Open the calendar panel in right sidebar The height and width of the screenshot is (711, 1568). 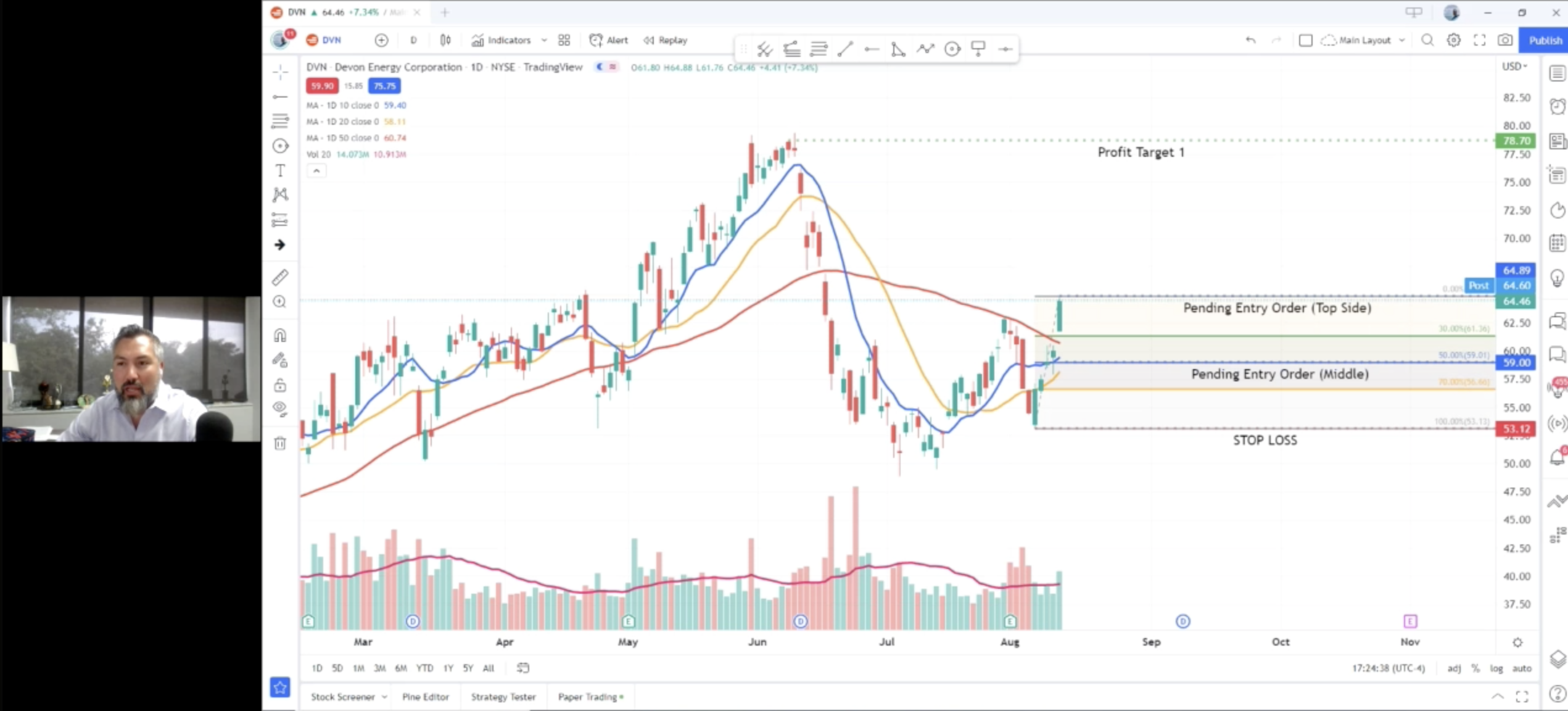click(x=1557, y=243)
